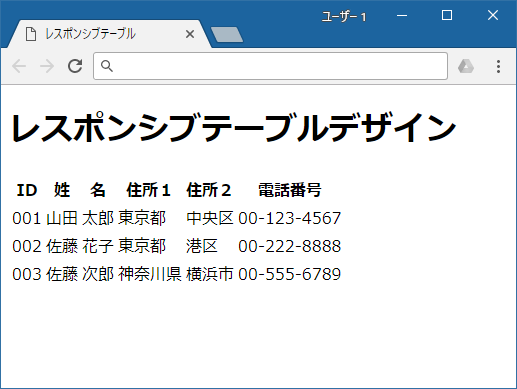Image resolution: width=517 pixels, height=389 pixels.
Task: Focus the address bar input
Action: [270, 66]
